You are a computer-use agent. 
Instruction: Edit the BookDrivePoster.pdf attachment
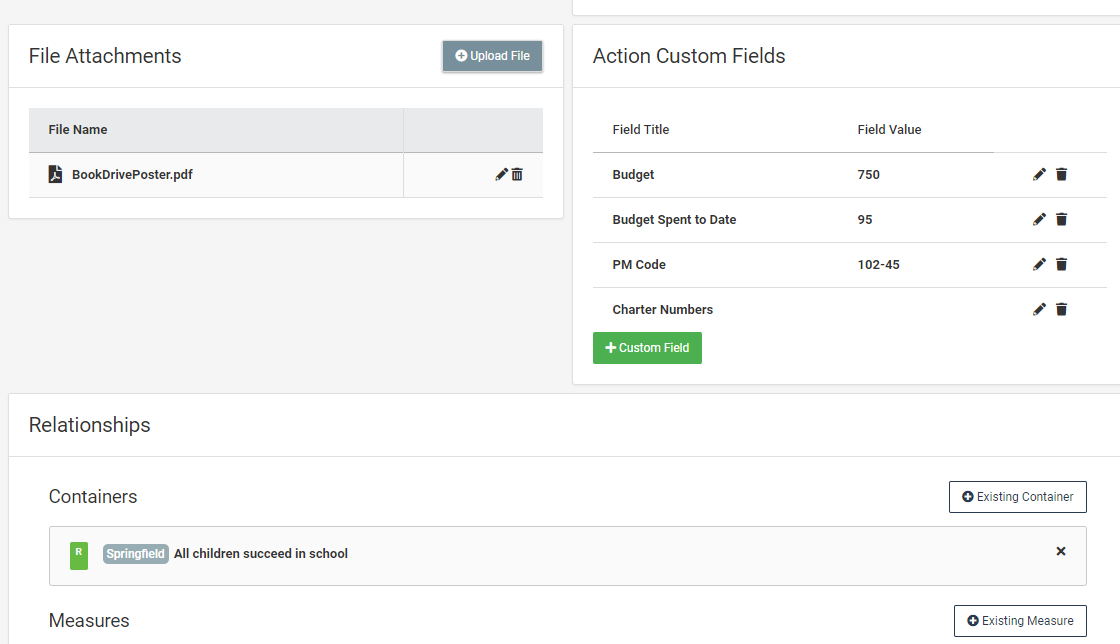pyautogui.click(x=501, y=175)
